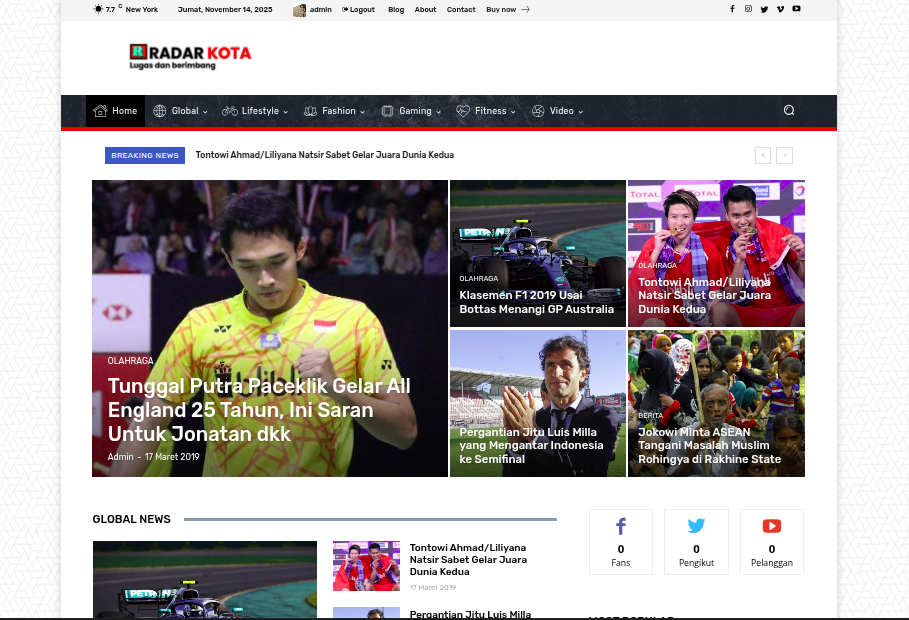This screenshot has height=620, width=909.
Task: Click the Twitter icon in top bar
Action: click(x=764, y=9)
